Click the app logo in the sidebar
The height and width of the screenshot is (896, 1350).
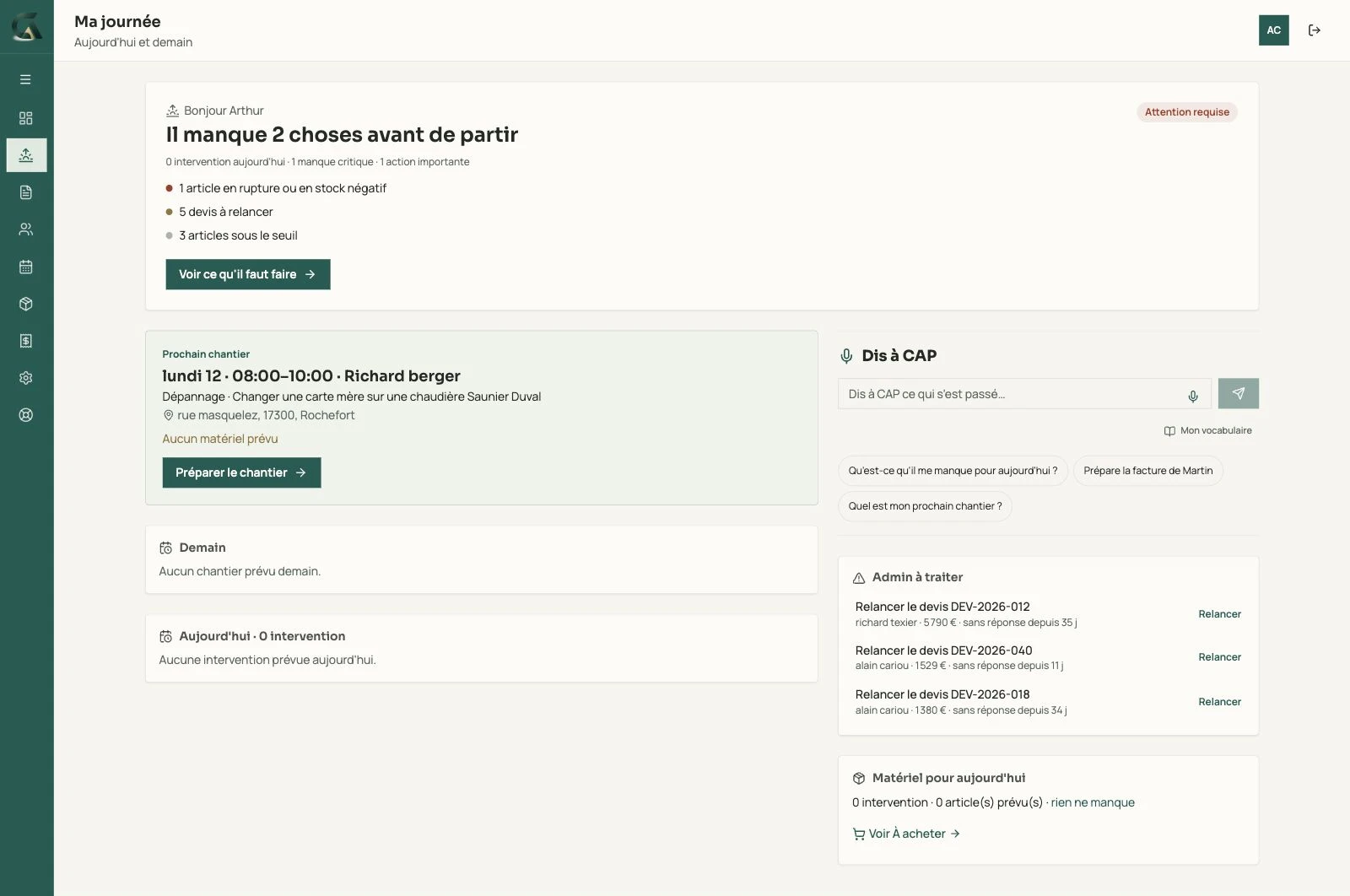tap(26, 27)
